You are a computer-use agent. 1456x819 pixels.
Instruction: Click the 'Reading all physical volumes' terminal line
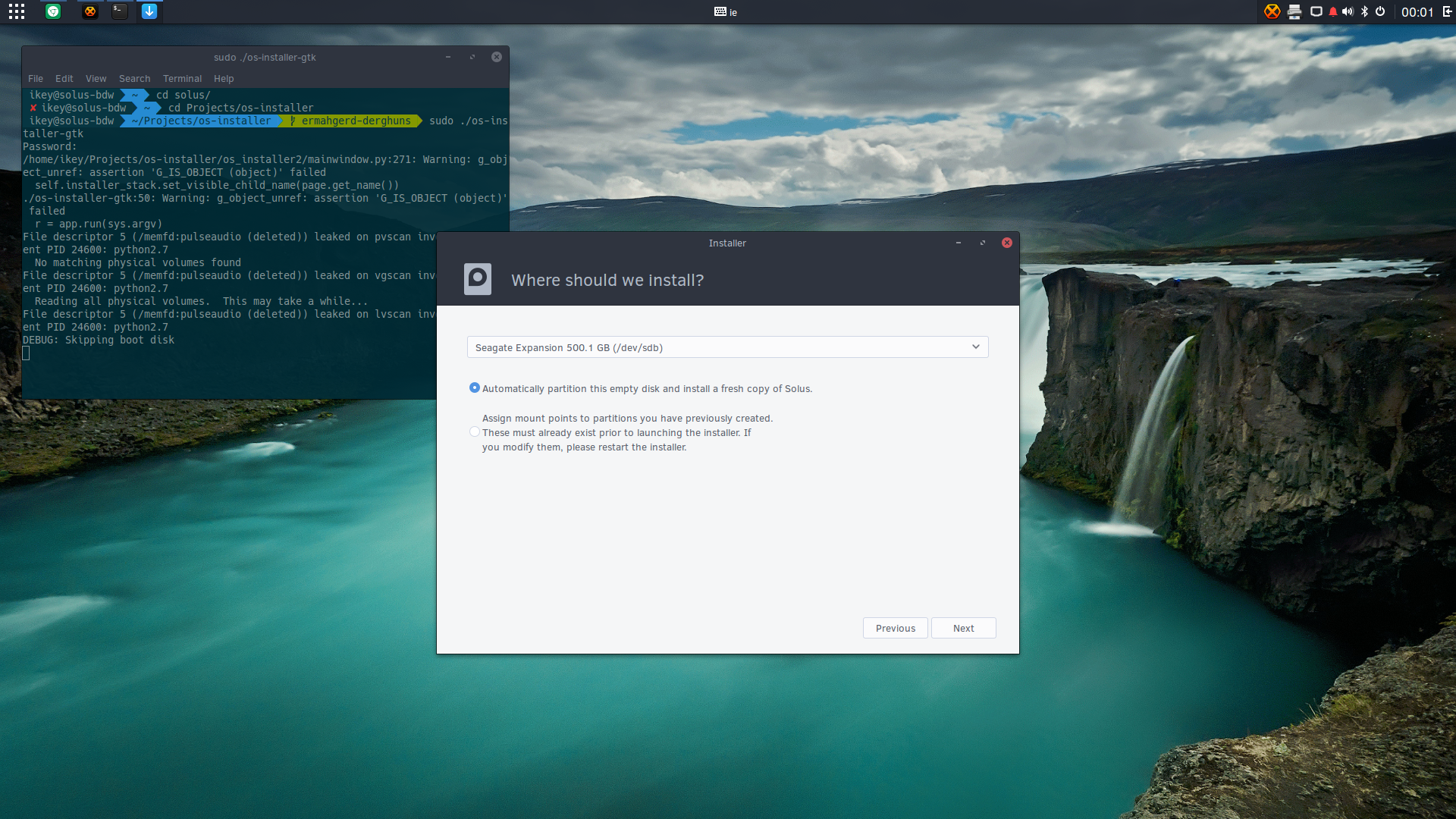(201, 301)
